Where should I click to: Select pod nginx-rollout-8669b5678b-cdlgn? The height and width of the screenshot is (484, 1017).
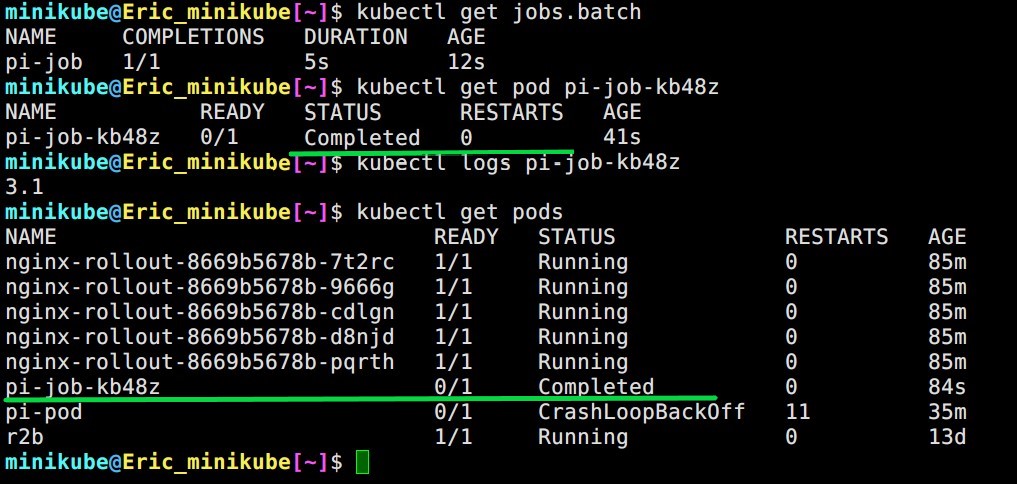pyautogui.click(x=200, y=313)
